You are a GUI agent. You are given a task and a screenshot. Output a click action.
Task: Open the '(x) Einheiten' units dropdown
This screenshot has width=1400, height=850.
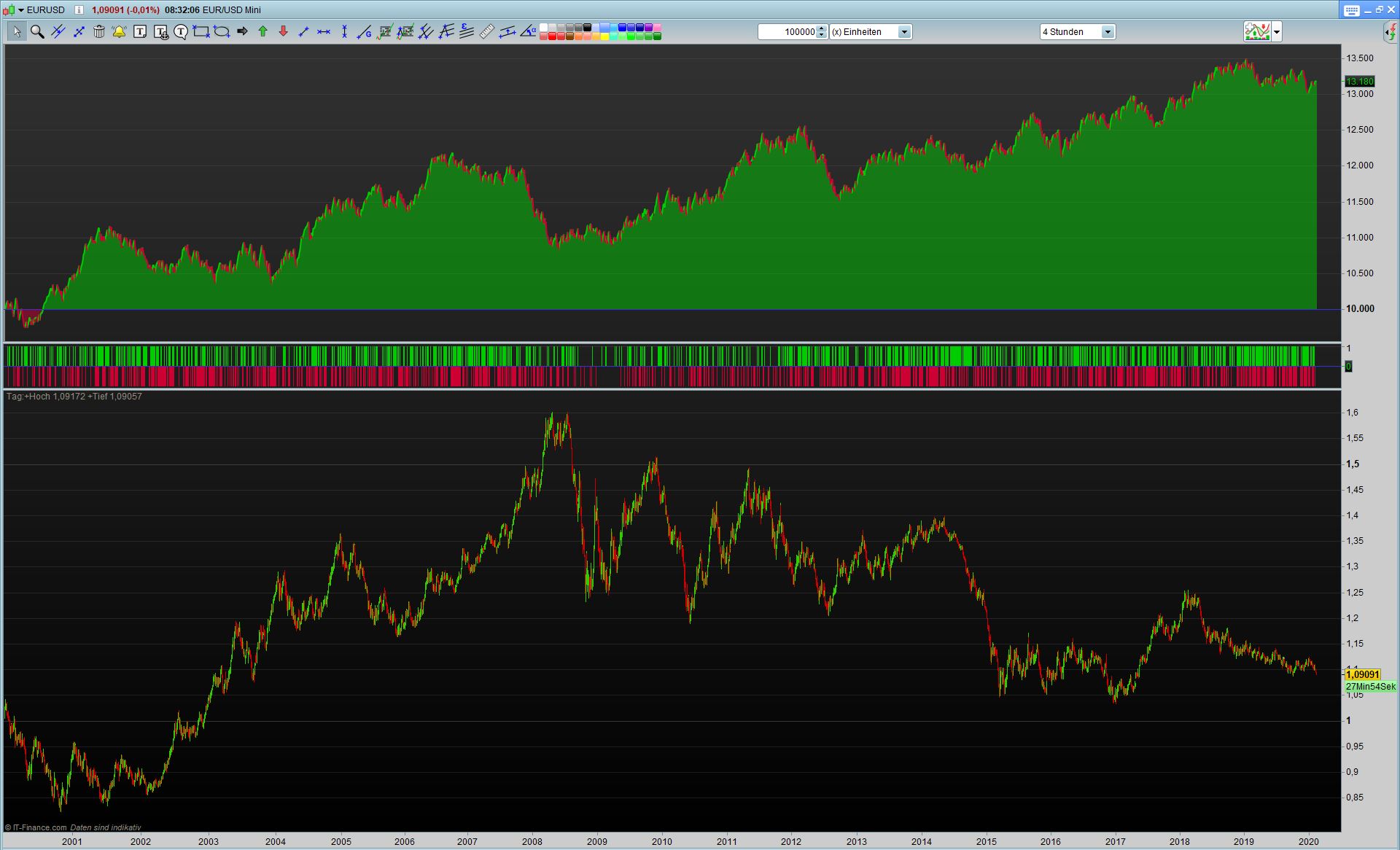coord(904,31)
